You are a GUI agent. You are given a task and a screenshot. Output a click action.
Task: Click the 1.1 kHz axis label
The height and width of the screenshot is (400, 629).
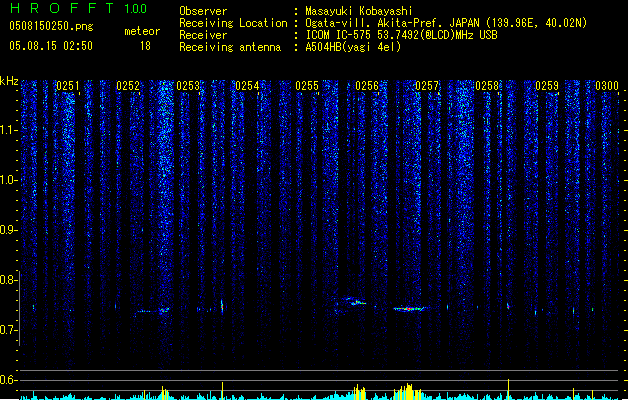point(9,130)
